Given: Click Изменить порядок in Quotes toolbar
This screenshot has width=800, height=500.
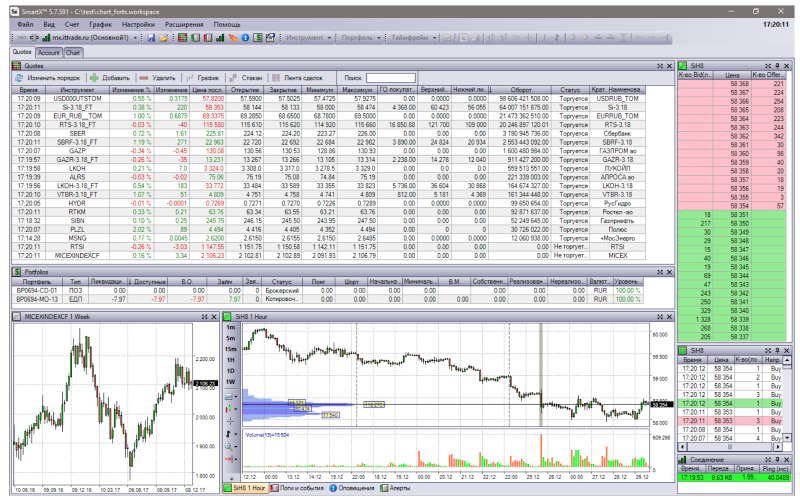Looking at the screenshot, I should [47, 78].
